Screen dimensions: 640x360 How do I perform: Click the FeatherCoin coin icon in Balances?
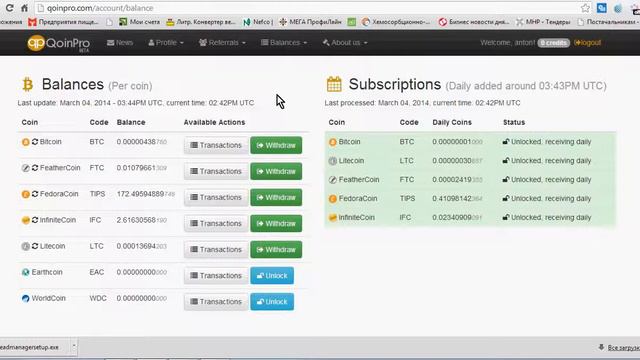point(26,168)
